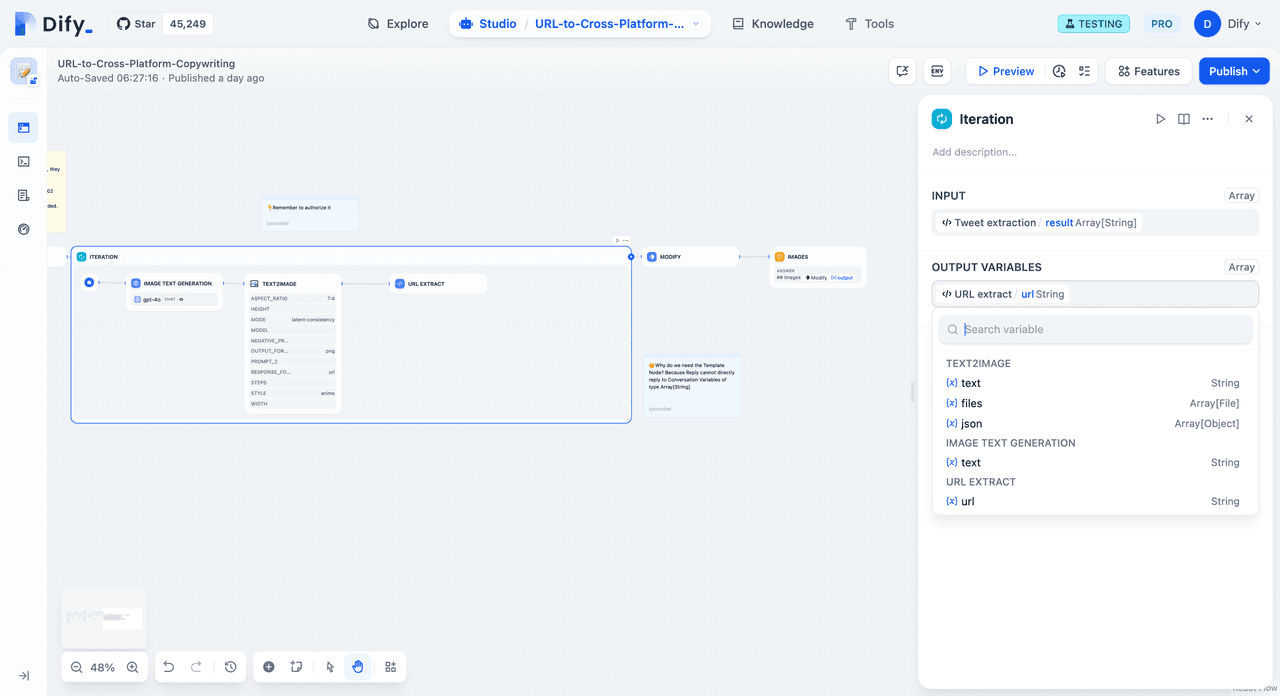Select the json variable under TEXT2IMAGE
The width and height of the screenshot is (1280, 696).
971,424
